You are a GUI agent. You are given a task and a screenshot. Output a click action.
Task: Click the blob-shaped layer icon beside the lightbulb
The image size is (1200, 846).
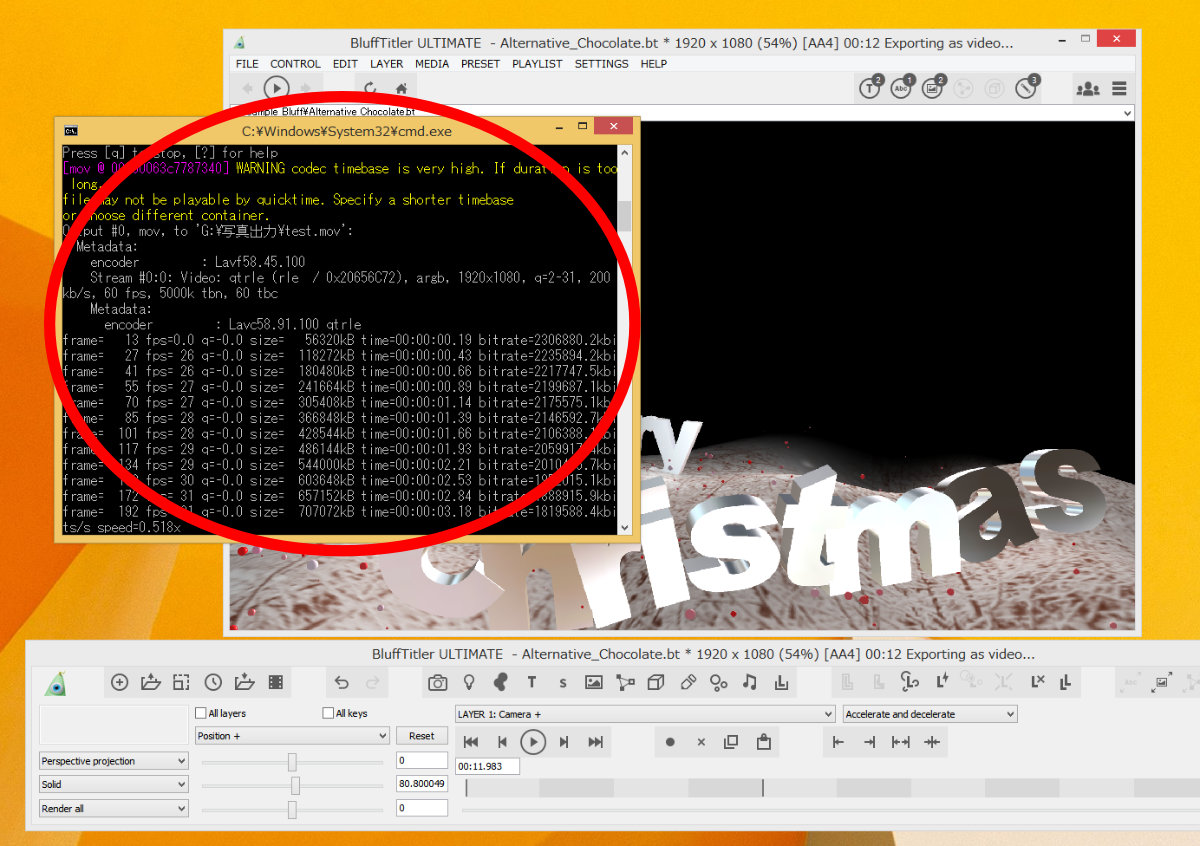click(x=500, y=683)
